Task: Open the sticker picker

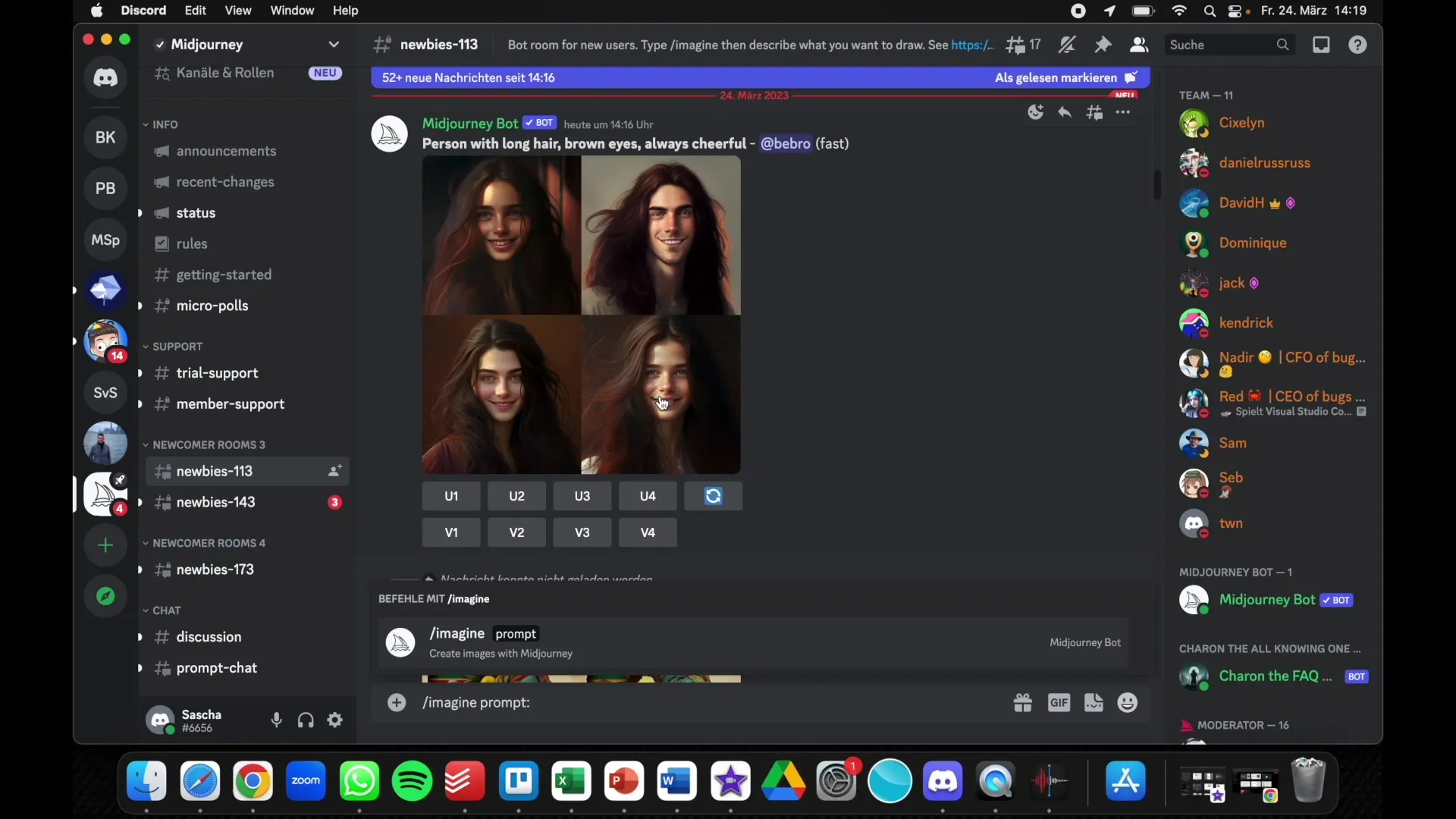Action: click(1094, 704)
